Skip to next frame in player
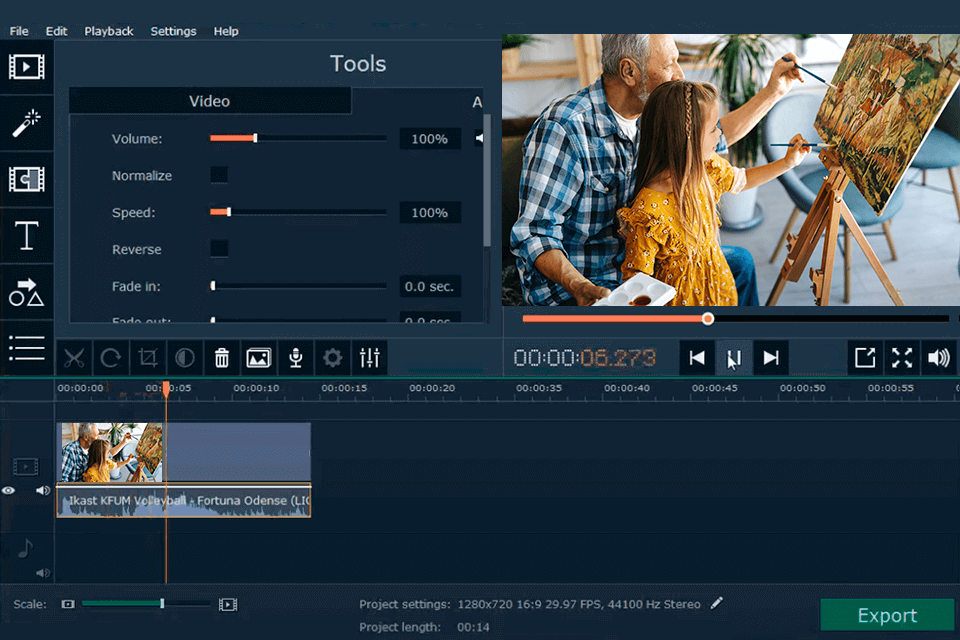Image resolution: width=960 pixels, height=640 pixels. (x=770, y=357)
